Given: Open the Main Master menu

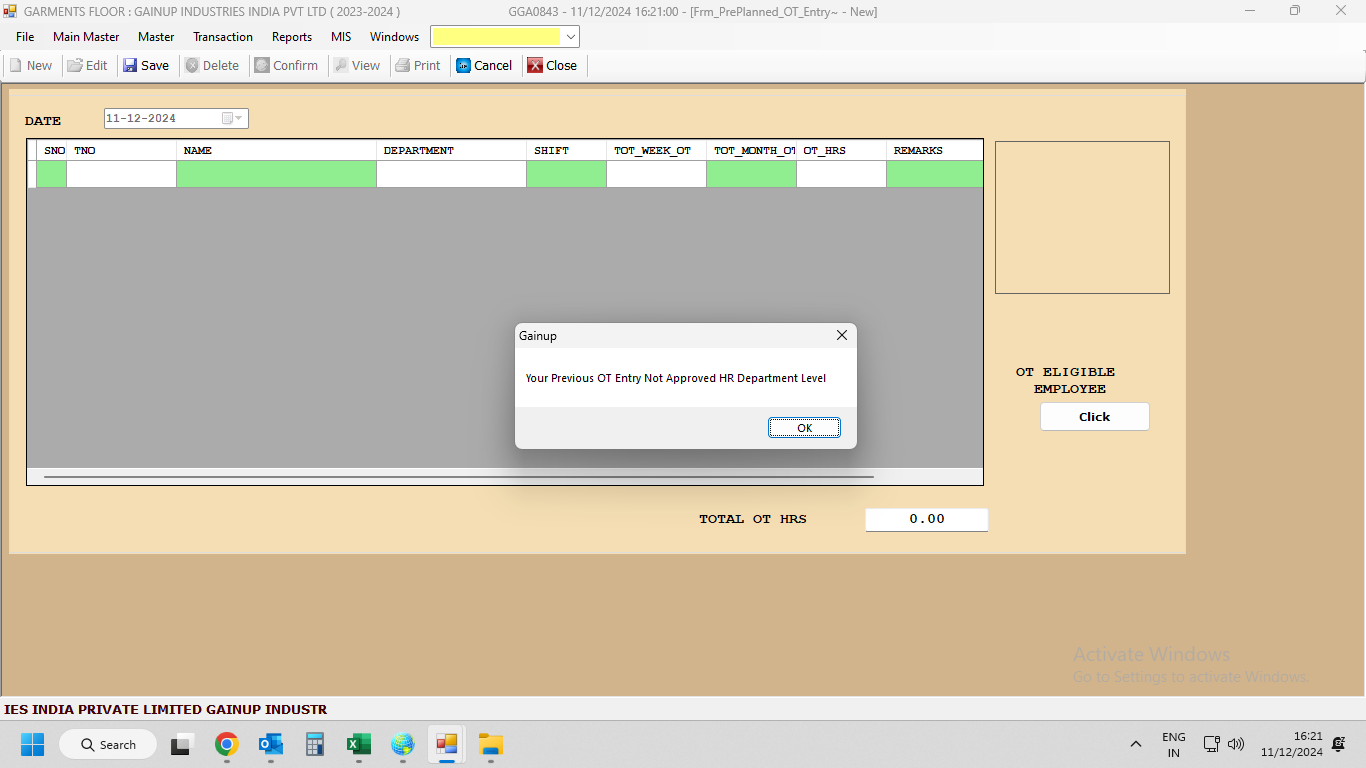Looking at the screenshot, I should click(86, 37).
